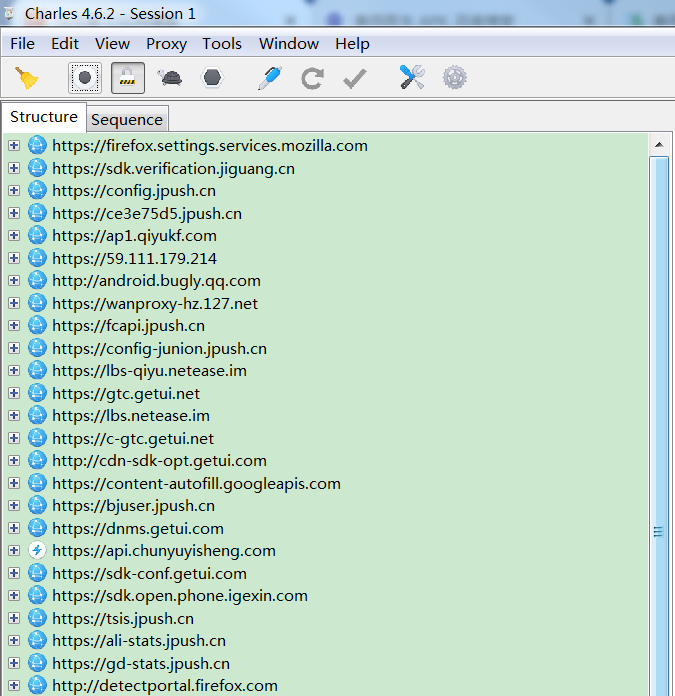Click globe icon of dnms.getui.com
The height and width of the screenshot is (696, 675).
pyautogui.click(x=37, y=528)
